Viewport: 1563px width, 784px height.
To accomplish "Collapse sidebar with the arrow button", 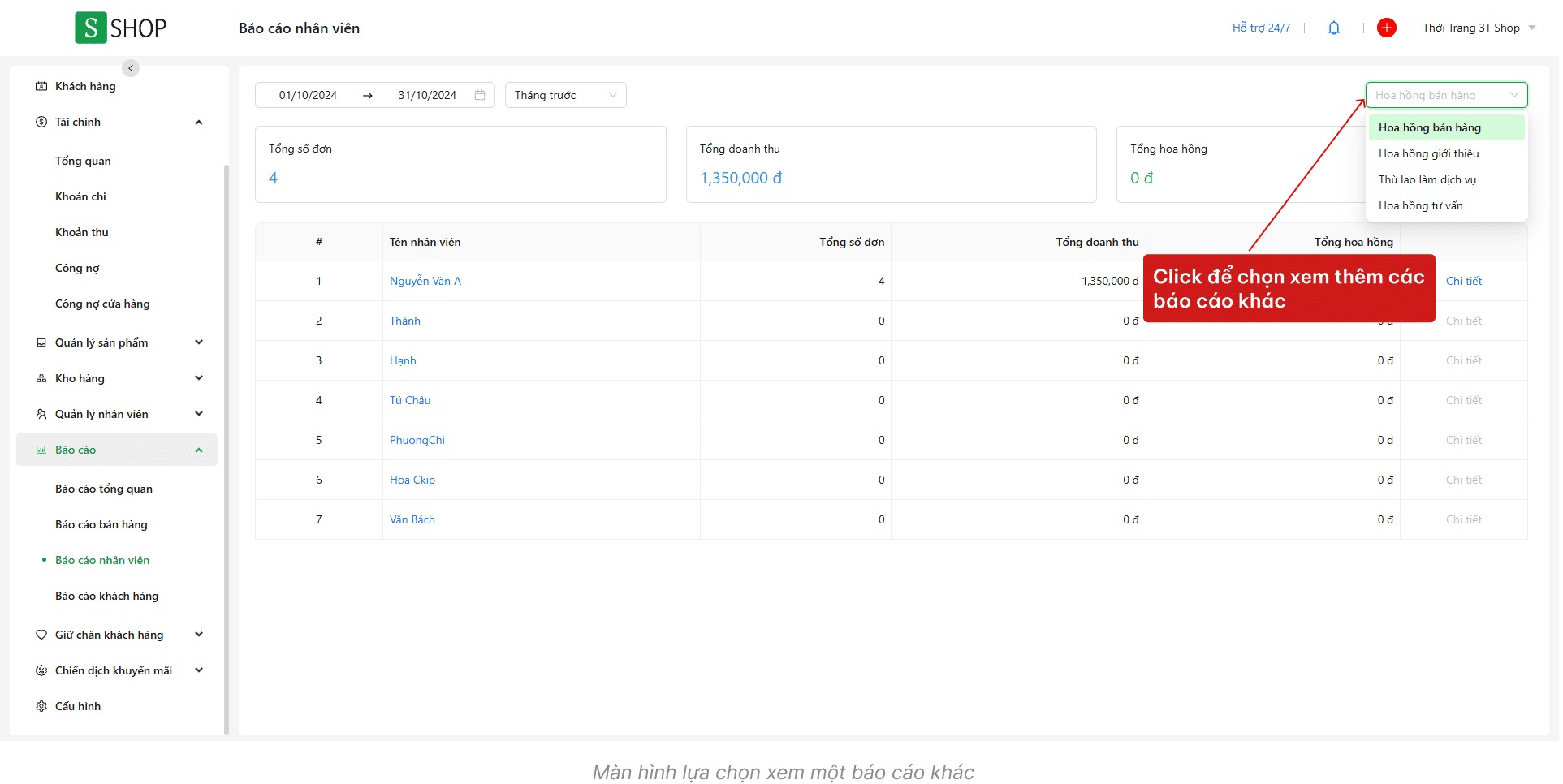I will pyautogui.click(x=131, y=68).
